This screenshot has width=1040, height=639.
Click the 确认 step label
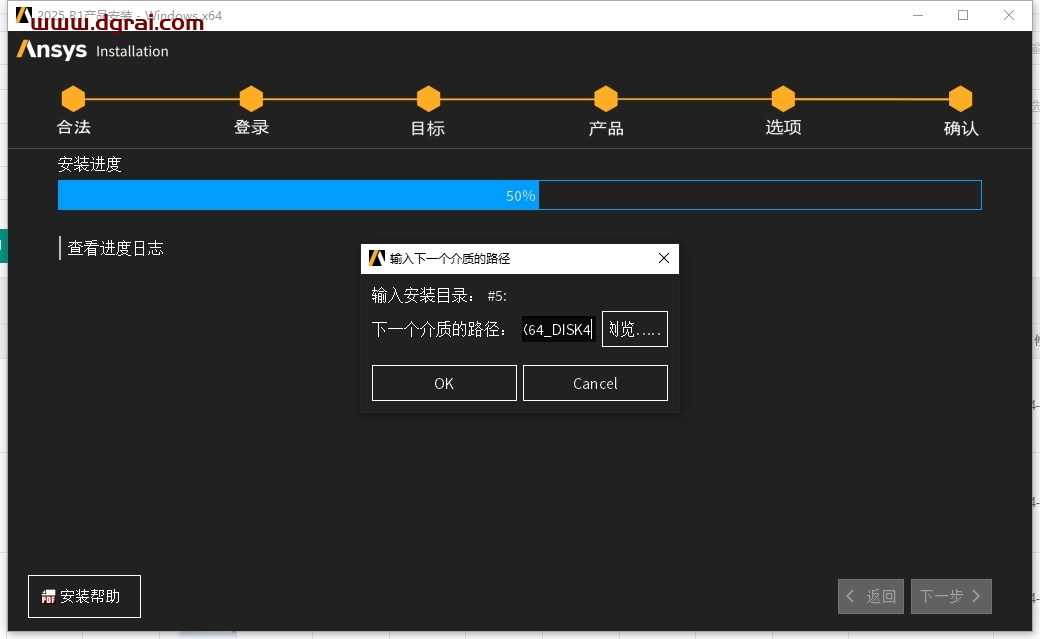click(x=961, y=128)
